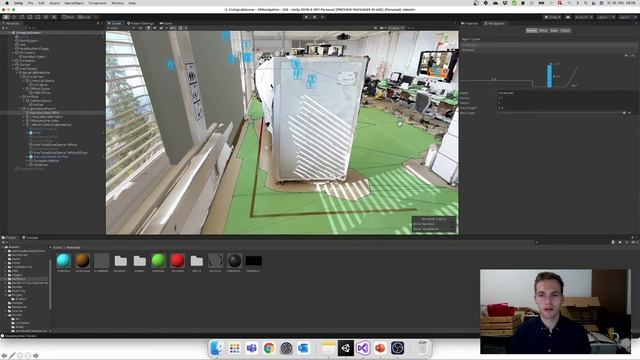Screen dimensions: 640x360
Task: Open the Assets menu
Action: tap(55, 3)
